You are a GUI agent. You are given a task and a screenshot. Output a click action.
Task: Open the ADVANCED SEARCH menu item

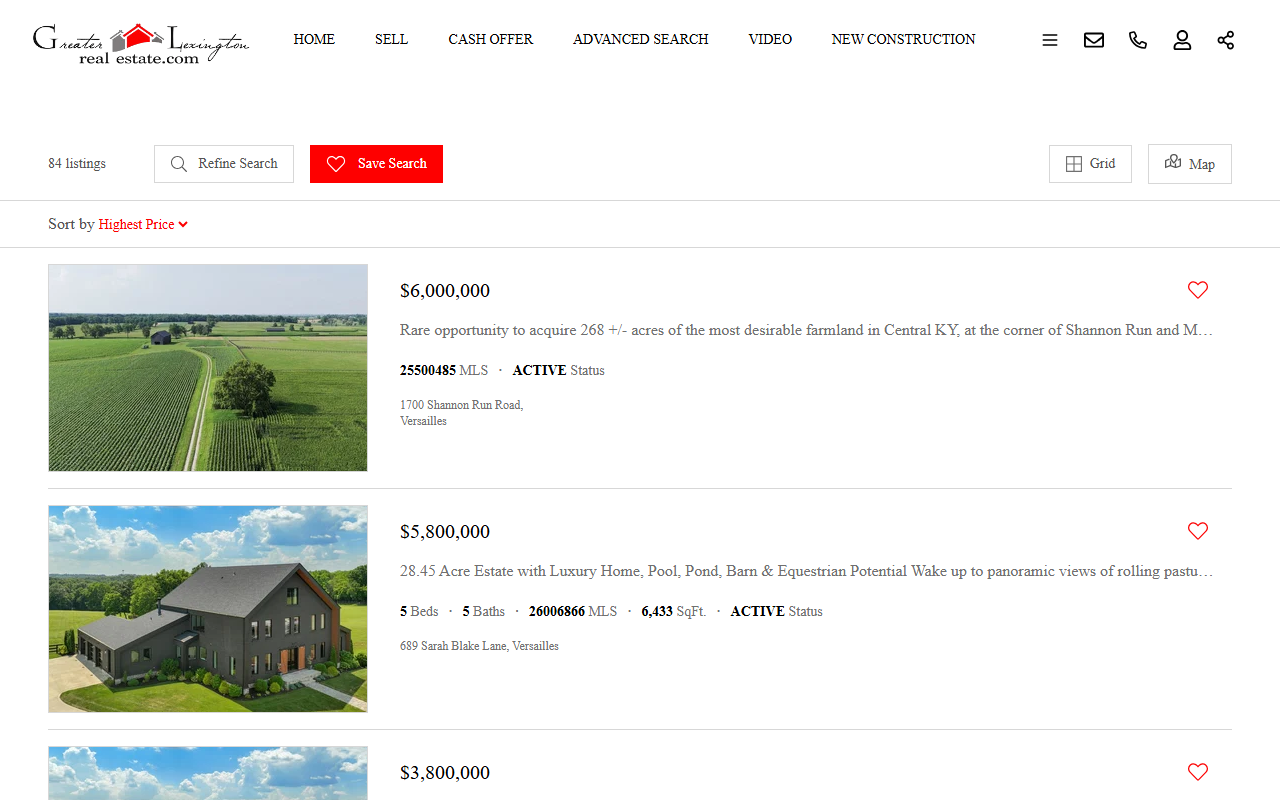[x=641, y=39]
